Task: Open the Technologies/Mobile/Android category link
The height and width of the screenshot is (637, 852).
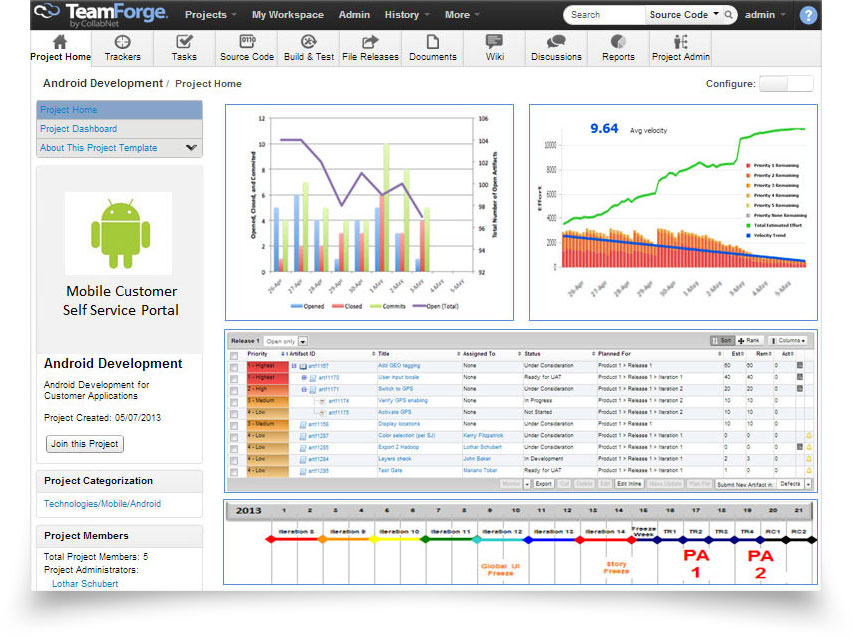Action: click(x=102, y=504)
